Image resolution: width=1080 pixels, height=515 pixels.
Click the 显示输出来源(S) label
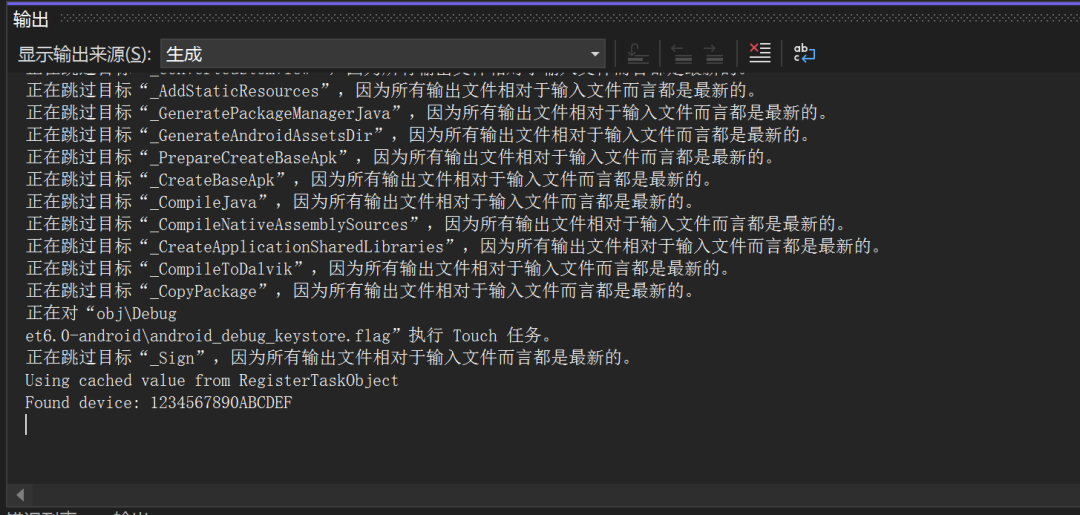(85, 54)
